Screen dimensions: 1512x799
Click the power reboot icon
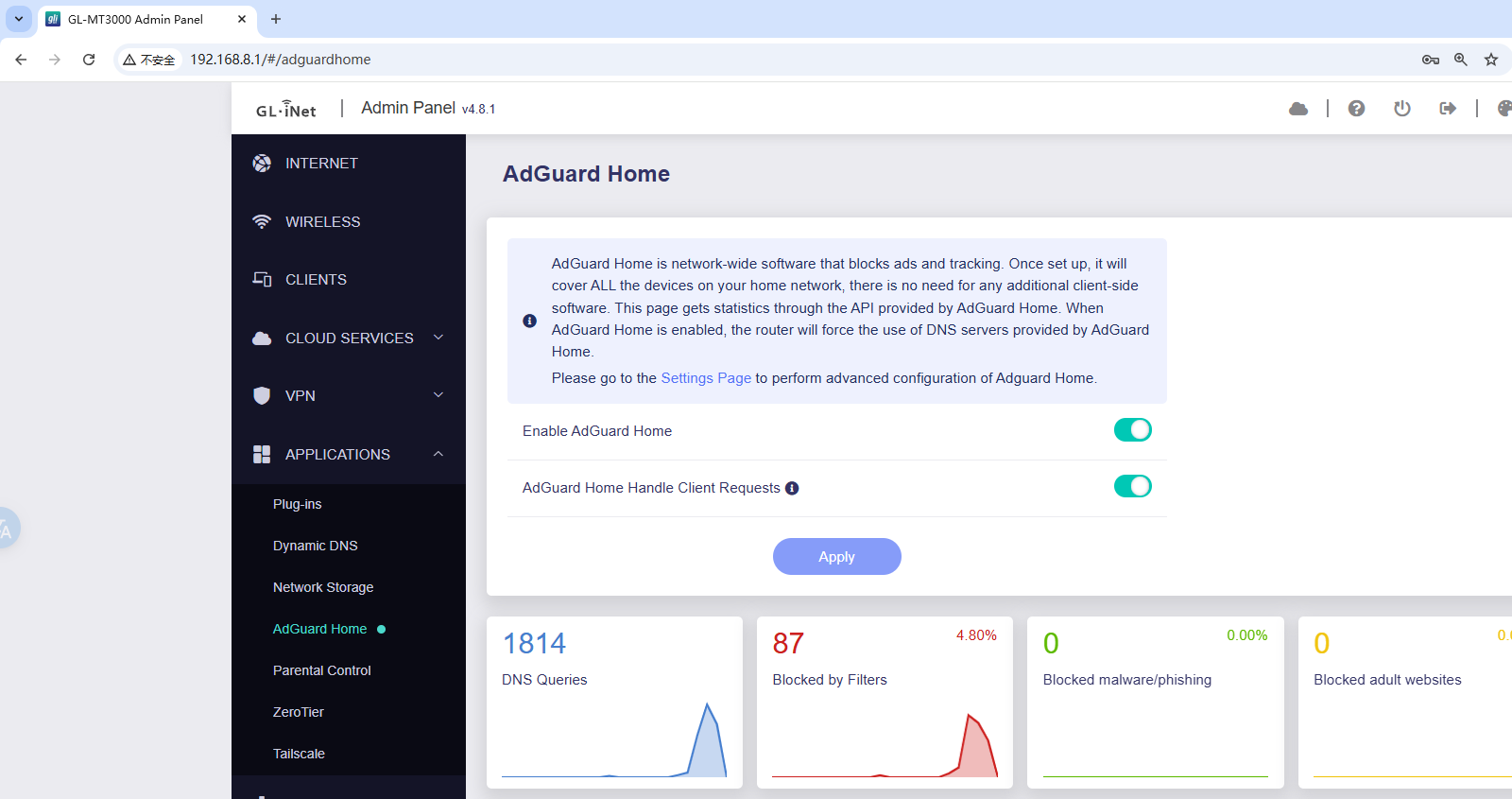(1402, 109)
